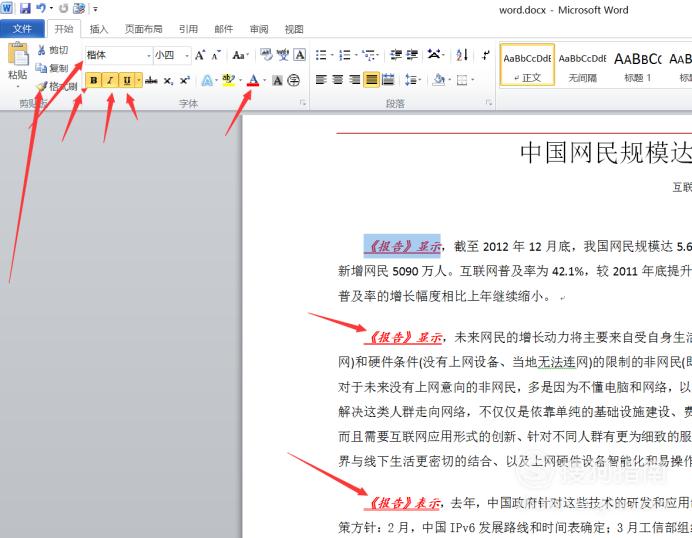Toggle Bold formatting
This screenshot has width=692, height=538.
pyautogui.click(x=94, y=80)
